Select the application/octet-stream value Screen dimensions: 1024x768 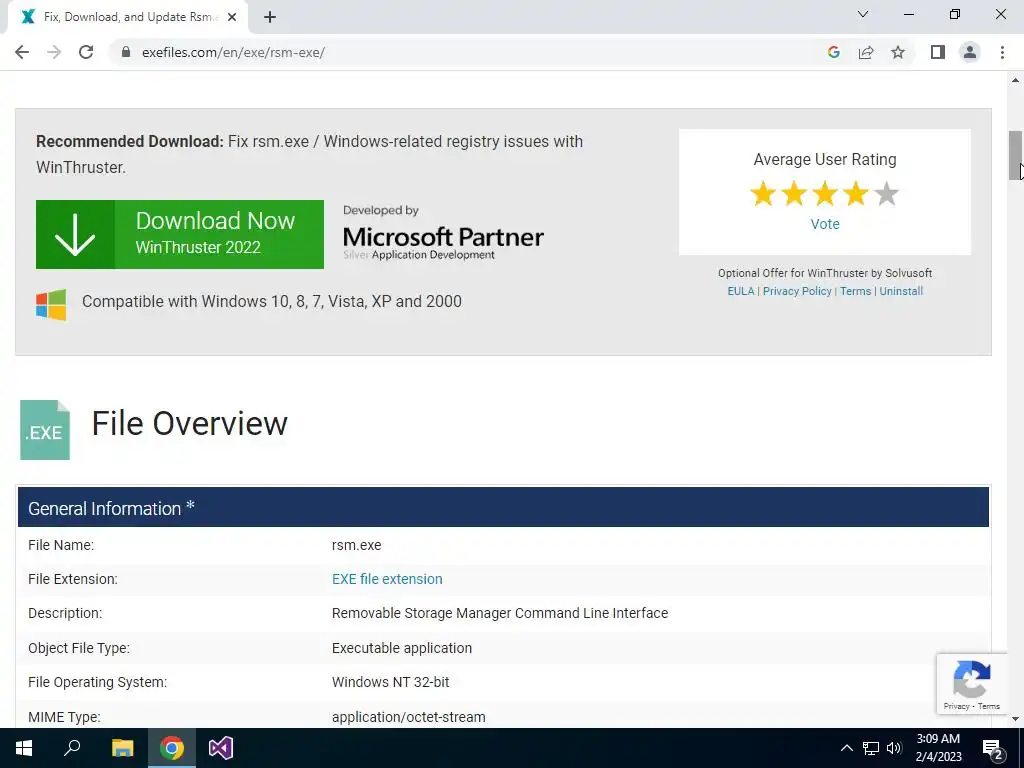pyautogui.click(x=409, y=717)
